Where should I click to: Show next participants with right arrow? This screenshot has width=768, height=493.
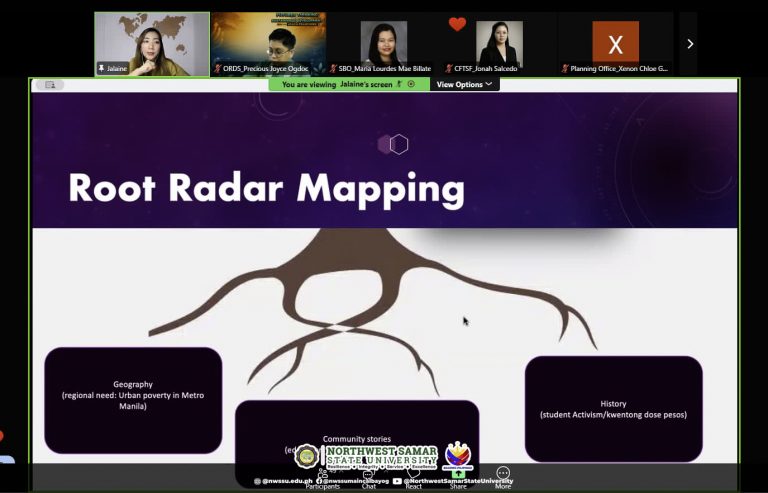click(x=690, y=44)
